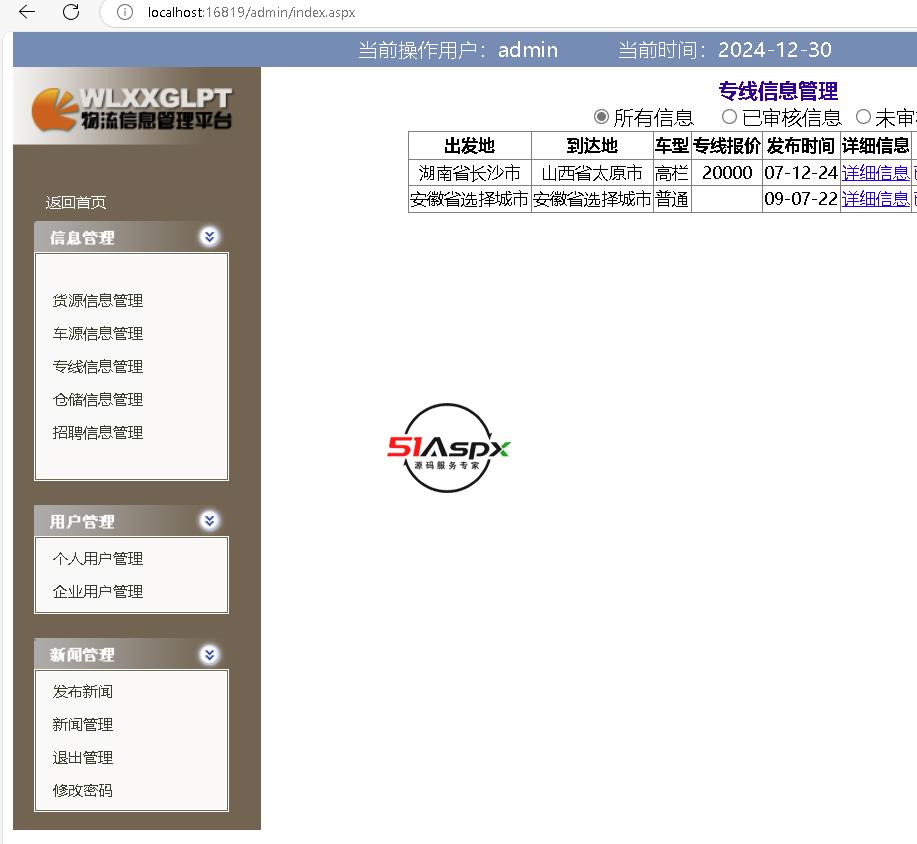917x844 pixels.
Task: Click the 详细信息 column header
Action: (x=875, y=146)
